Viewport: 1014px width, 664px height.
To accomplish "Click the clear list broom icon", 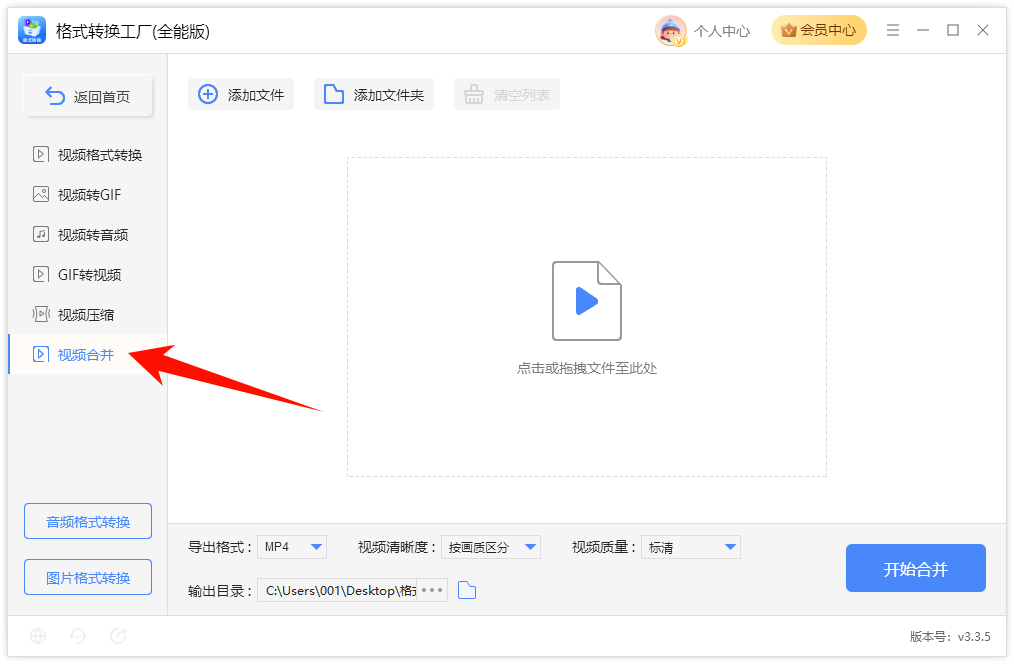I will pyautogui.click(x=473, y=94).
